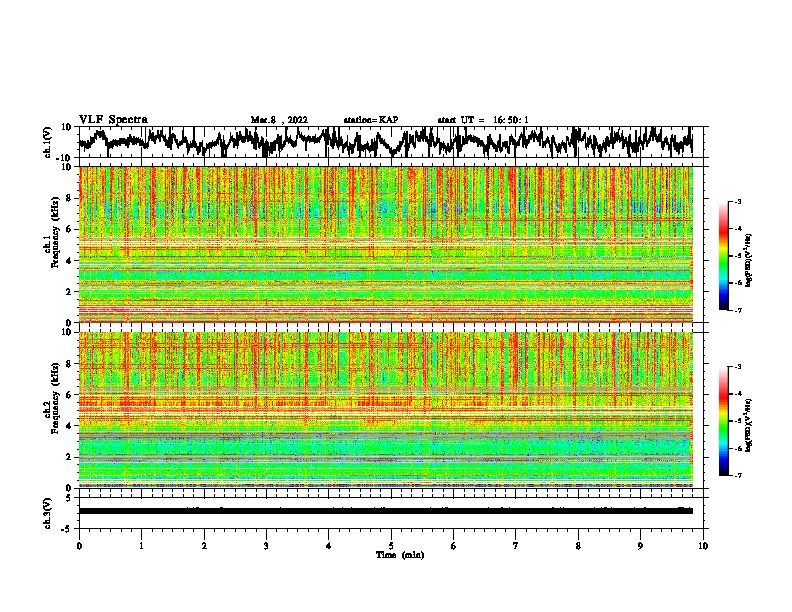Click the "-7" label on ch.2 colorbar

738,476
